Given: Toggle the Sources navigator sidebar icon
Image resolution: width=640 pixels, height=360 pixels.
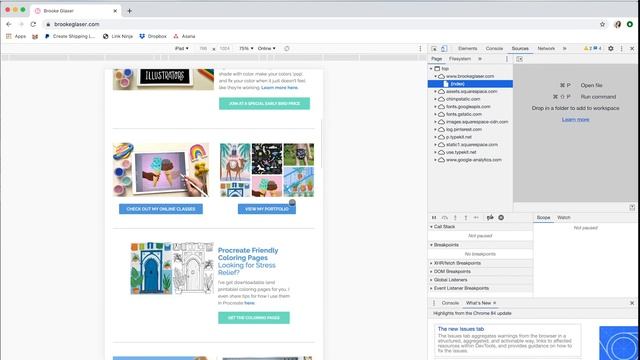Looking at the screenshot, I should [x=519, y=59].
